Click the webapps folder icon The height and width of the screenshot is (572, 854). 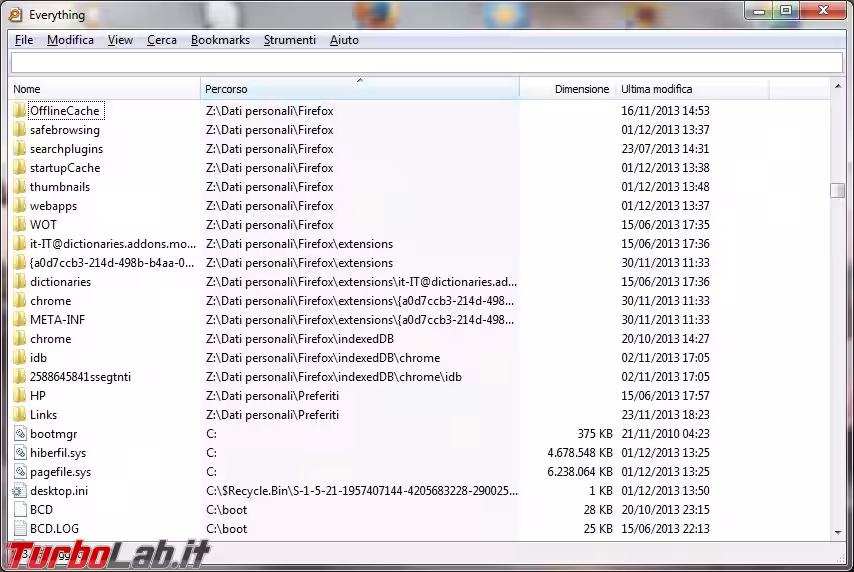[x=20, y=206]
